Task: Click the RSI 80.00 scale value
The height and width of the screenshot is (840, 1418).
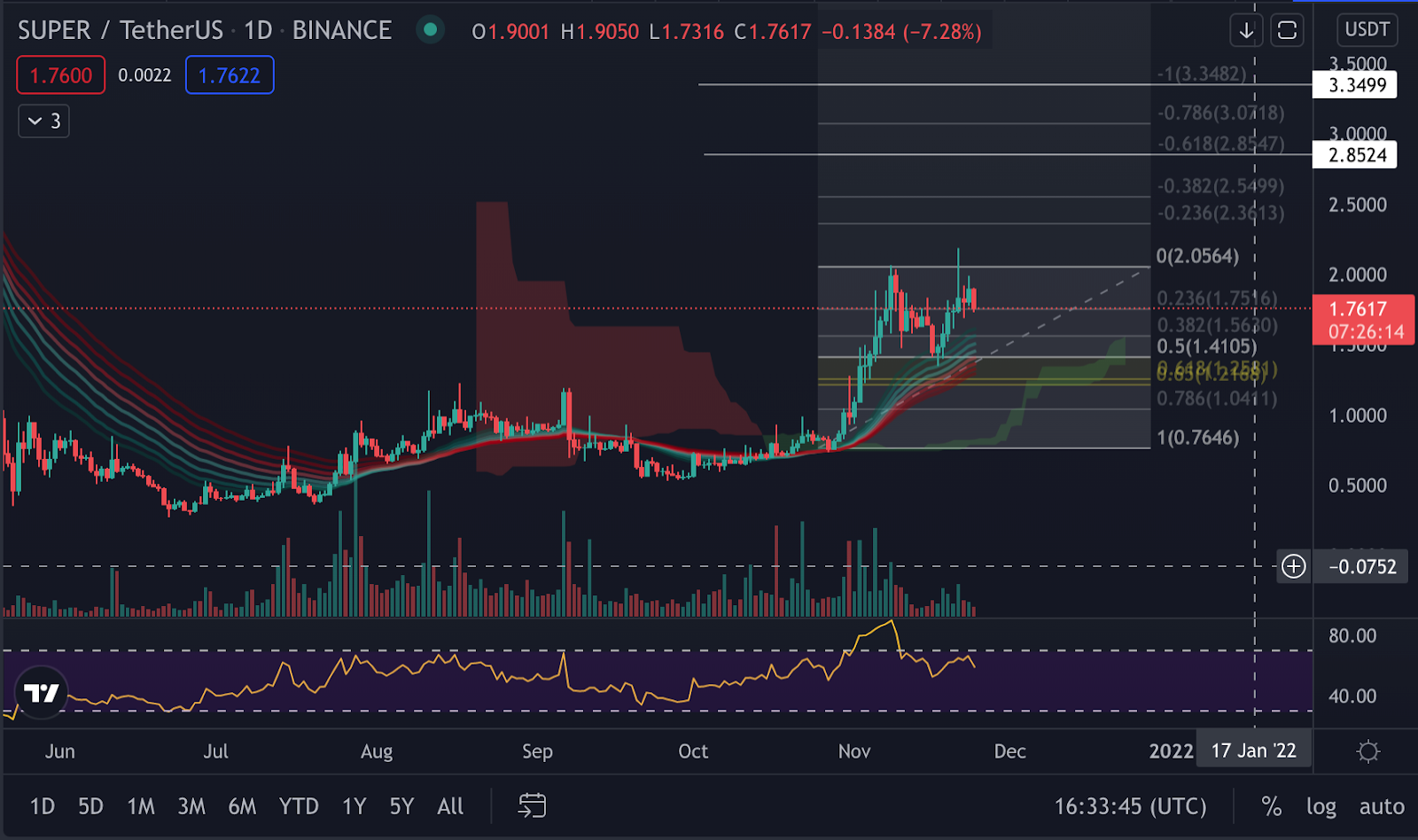Action: (1352, 635)
